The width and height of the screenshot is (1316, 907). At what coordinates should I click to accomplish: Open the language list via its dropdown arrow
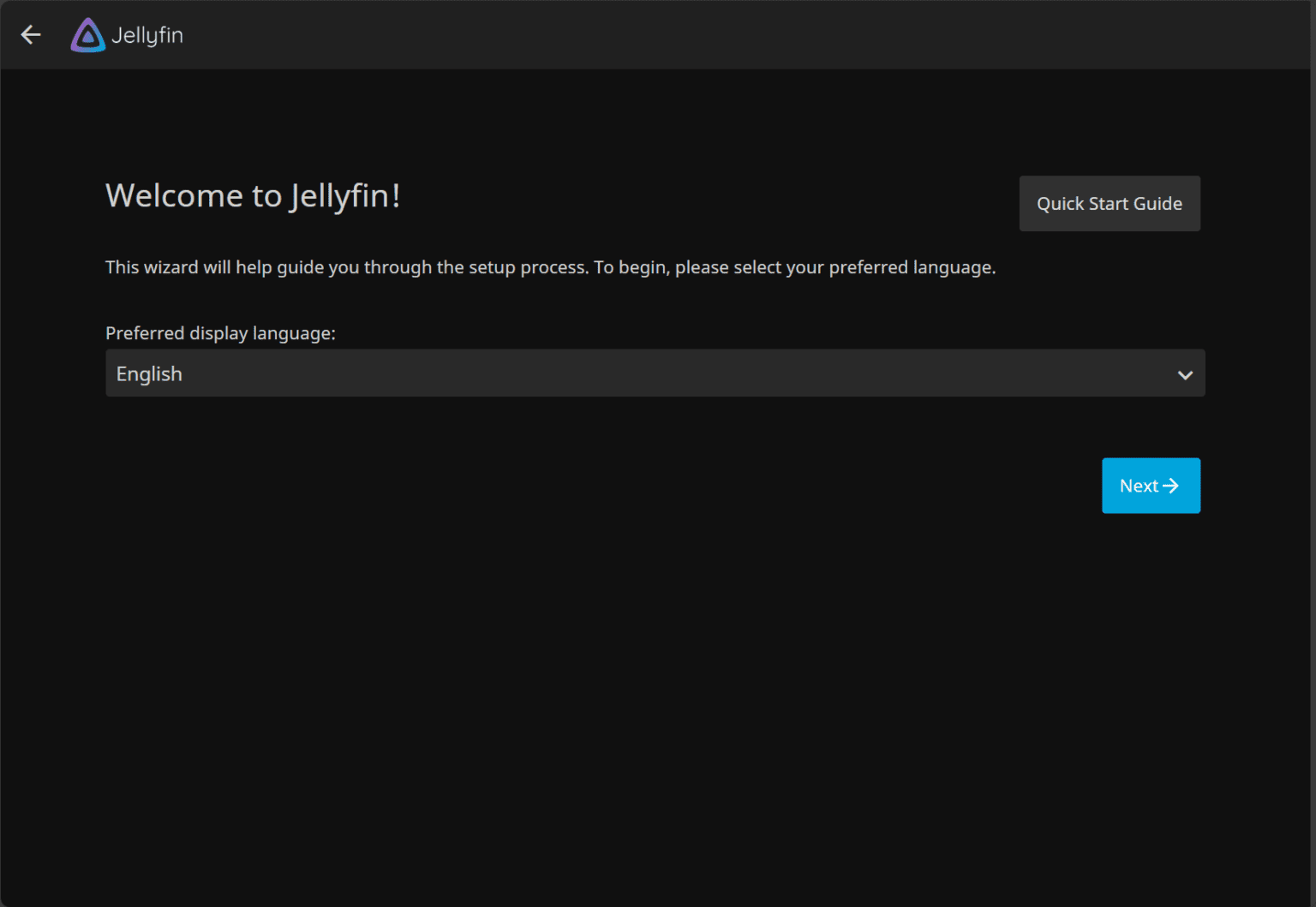[x=1185, y=374]
